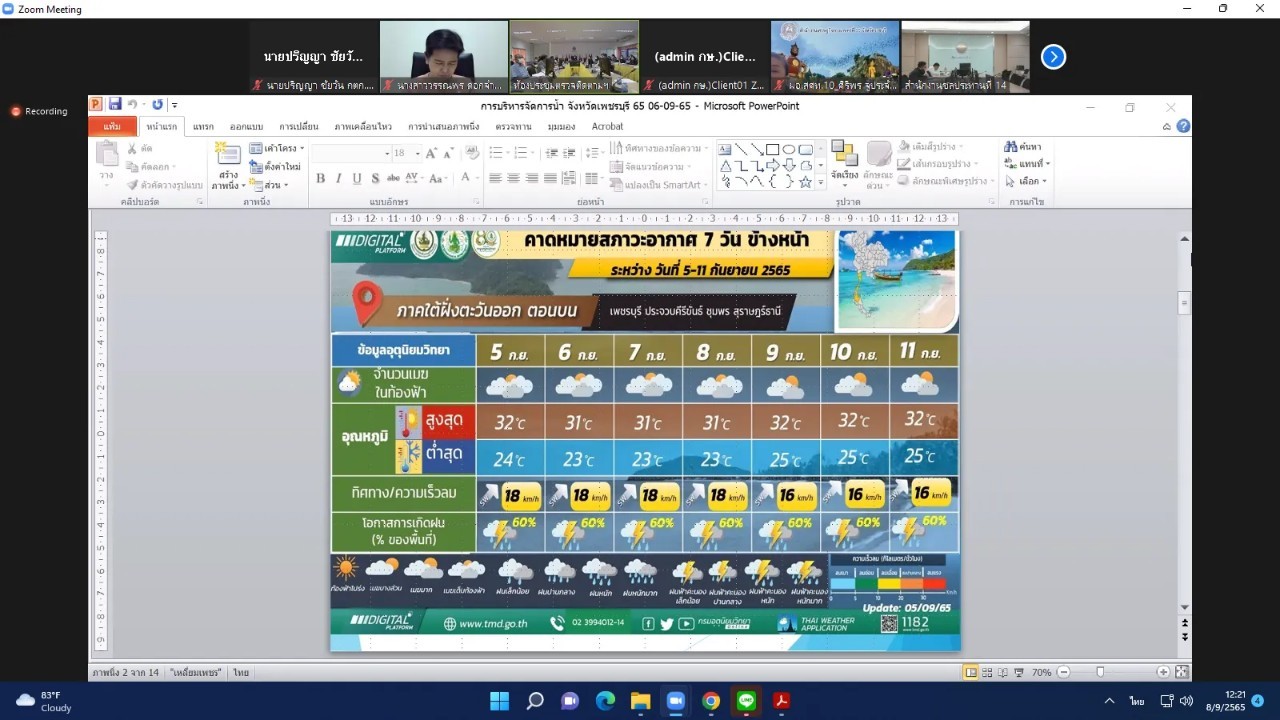Expand the Section (ส่วน) dropdown

268,185
